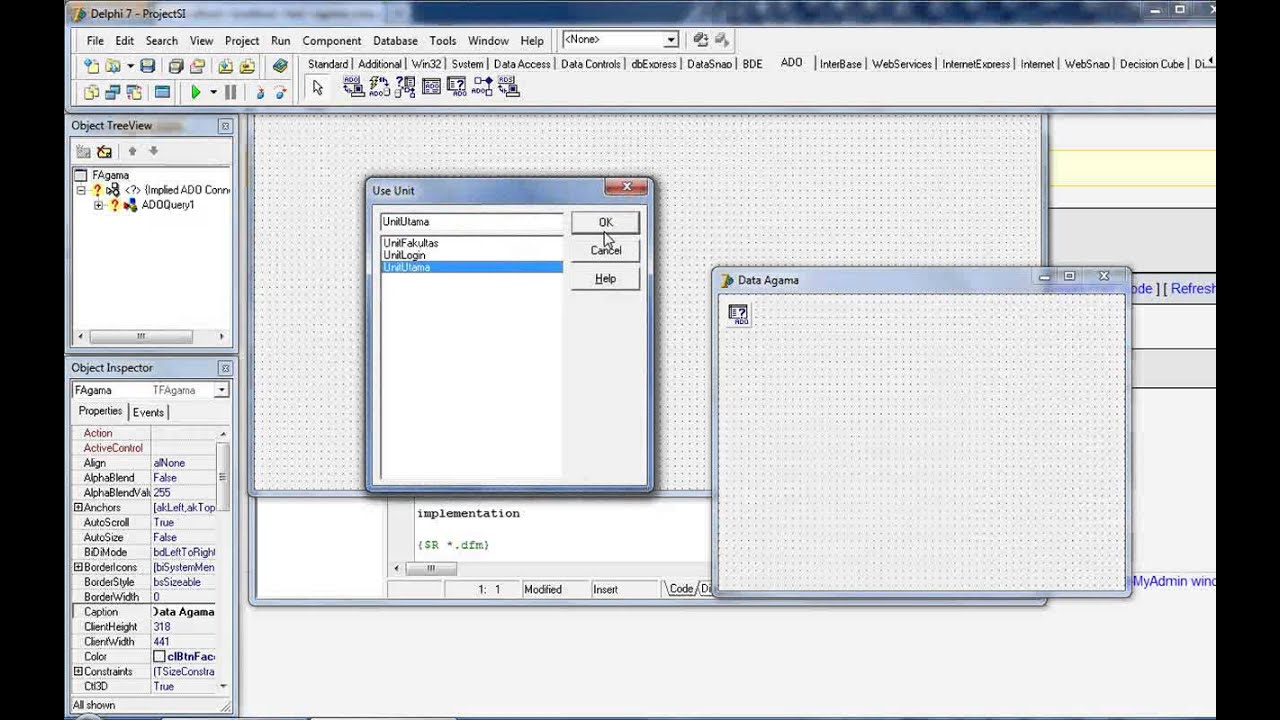Click the ADOQuery component on Data Agama form
Screen dimensions: 1280x720
click(x=739, y=314)
